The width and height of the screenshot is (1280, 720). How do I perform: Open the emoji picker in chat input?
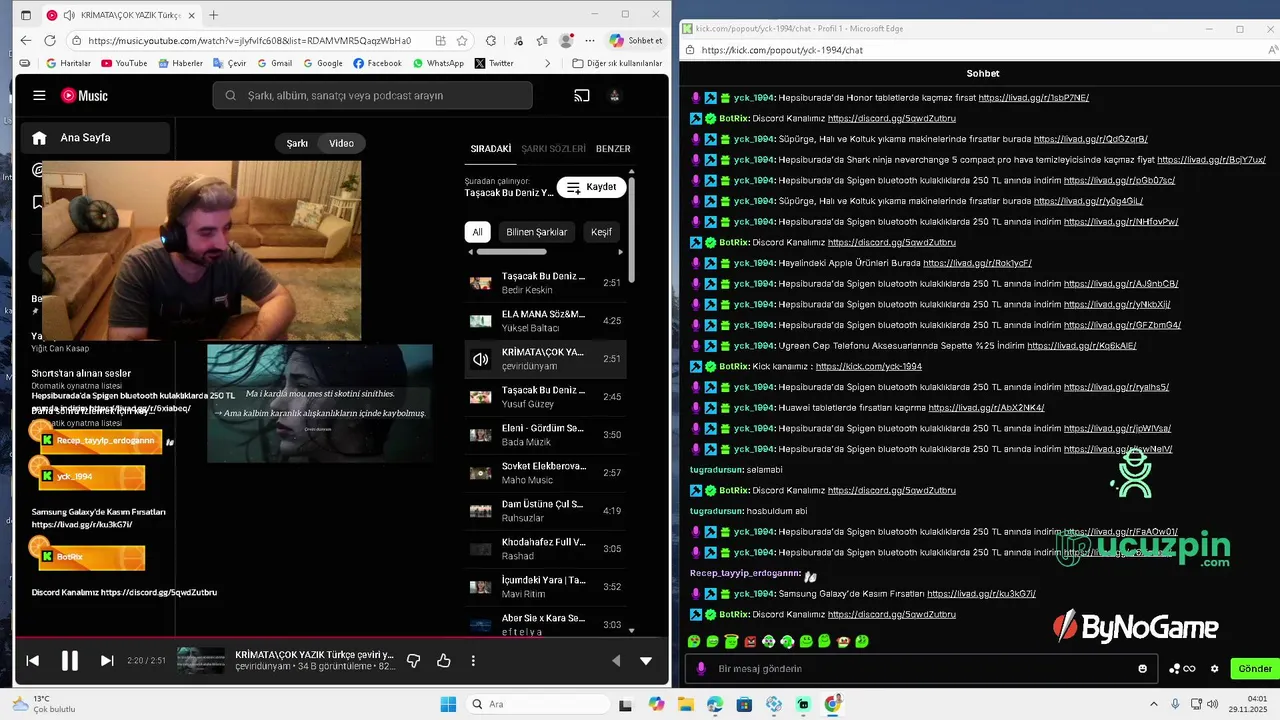tap(1143, 669)
